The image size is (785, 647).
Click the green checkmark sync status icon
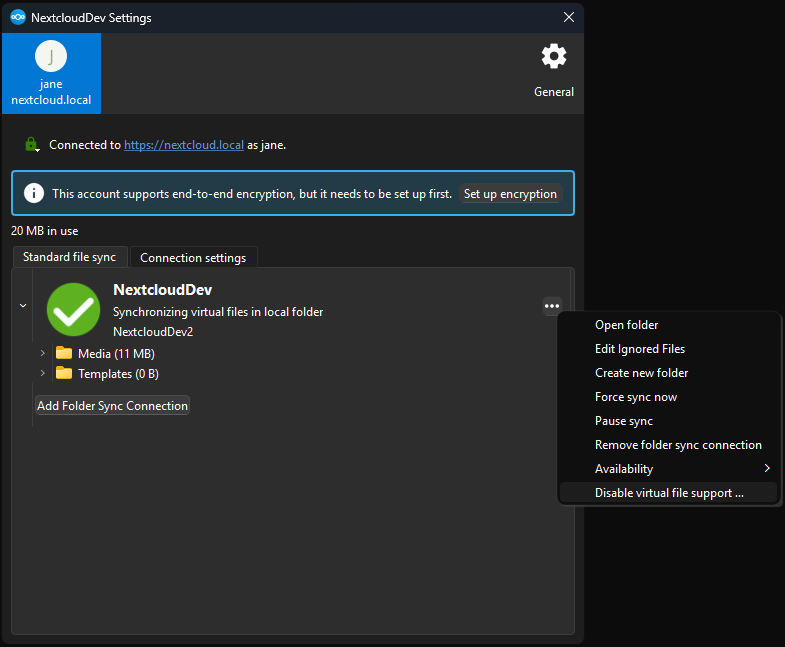(73, 309)
